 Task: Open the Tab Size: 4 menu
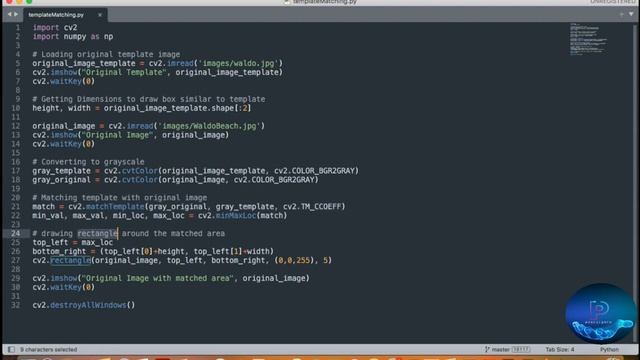pyautogui.click(x=560, y=349)
